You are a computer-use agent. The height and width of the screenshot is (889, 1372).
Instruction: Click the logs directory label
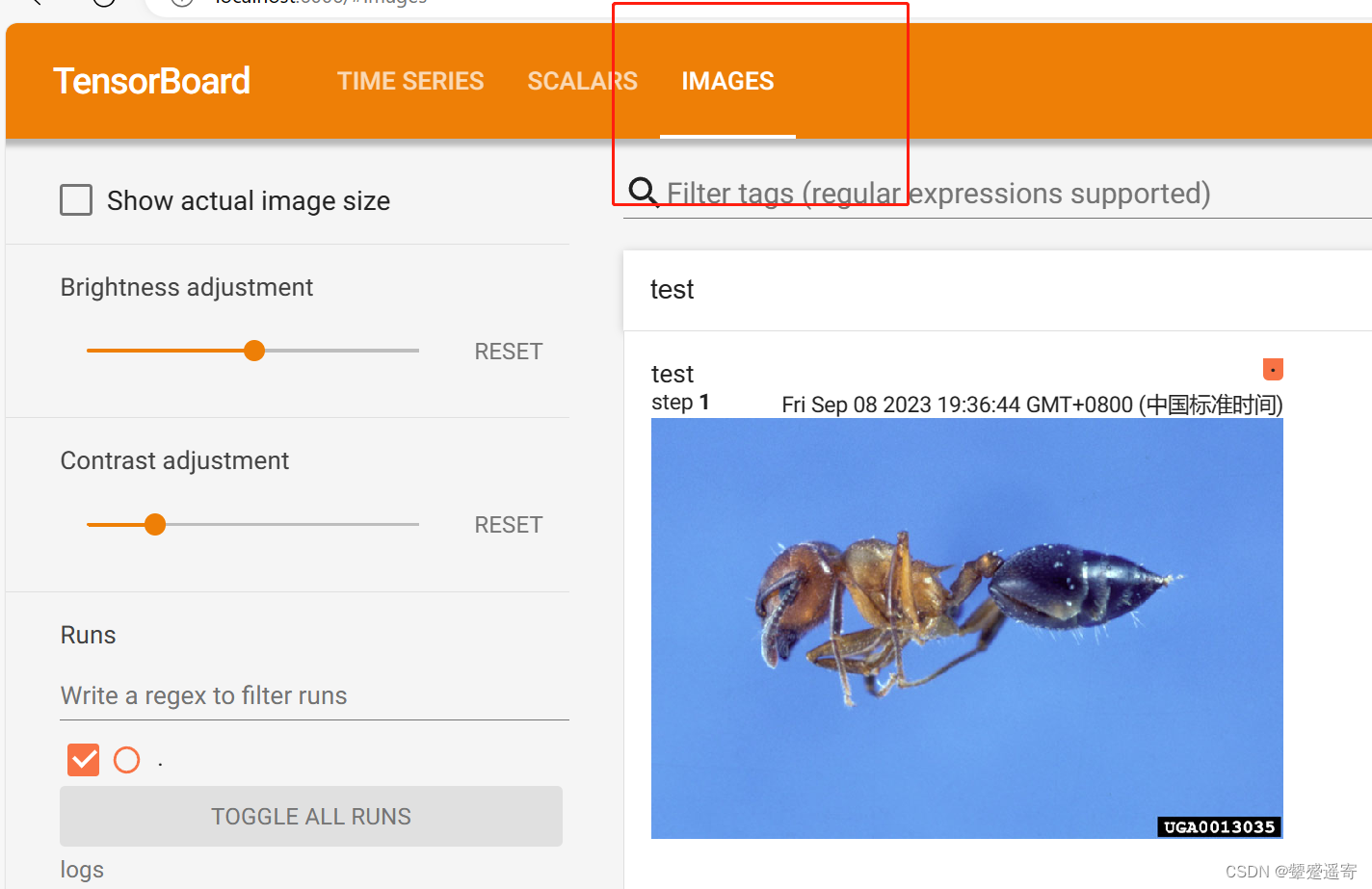82,870
